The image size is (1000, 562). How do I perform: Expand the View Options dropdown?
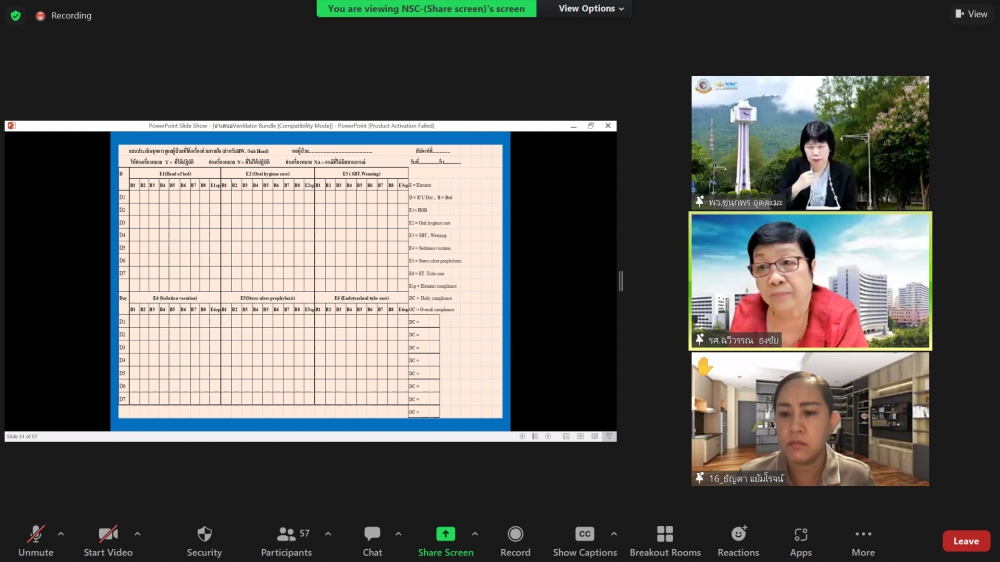coord(591,9)
